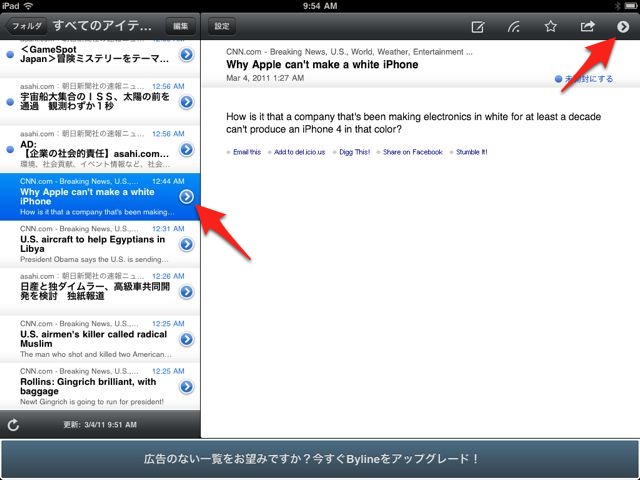This screenshot has height=480, width=640.
Task: Click 'Add to del.icio.us' link
Action: tap(299, 152)
